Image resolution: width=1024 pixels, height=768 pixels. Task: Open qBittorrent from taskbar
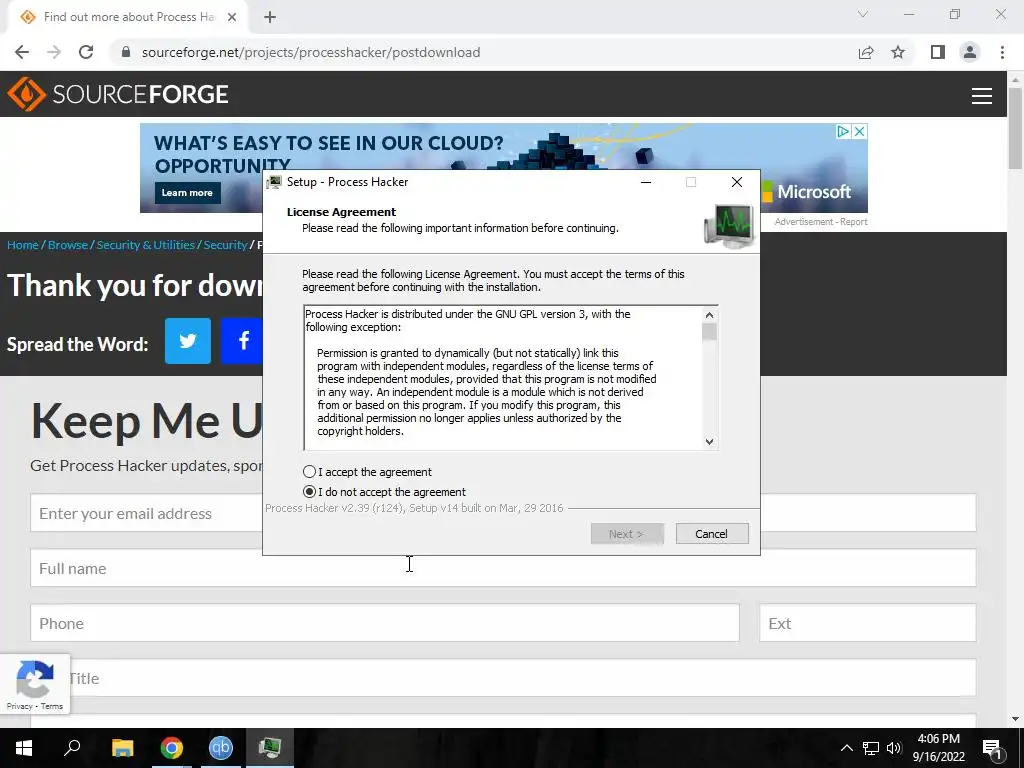click(x=221, y=748)
